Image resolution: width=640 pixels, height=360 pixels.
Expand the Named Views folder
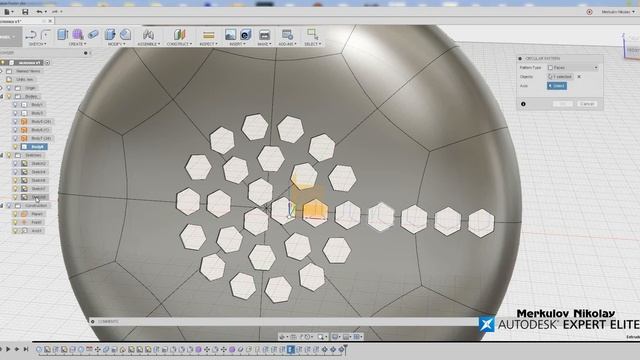click(2, 71)
